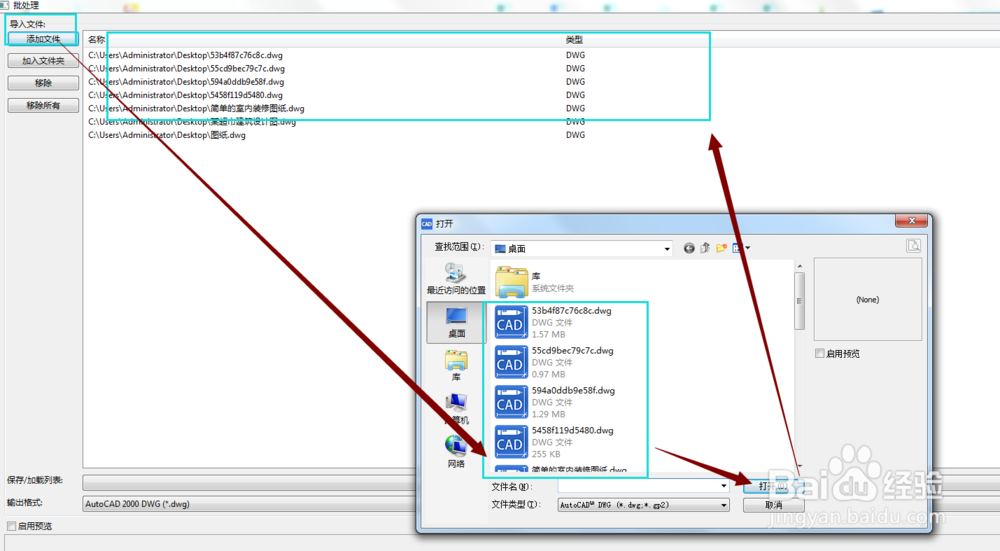Close the 打开 dialog with X button
Screen dimensions: 1000x551
click(x=911, y=221)
